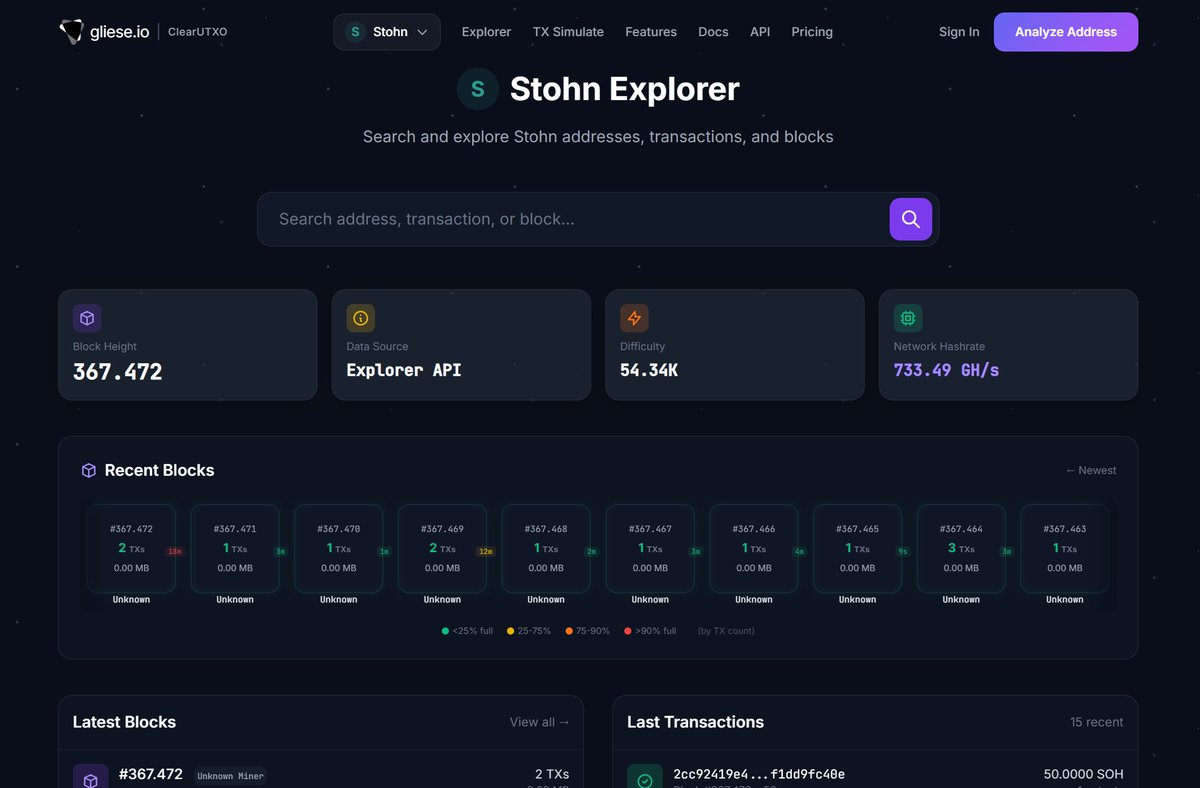Go to TX Simulate page
This screenshot has width=1200, height=788.
tap(568, 32)
